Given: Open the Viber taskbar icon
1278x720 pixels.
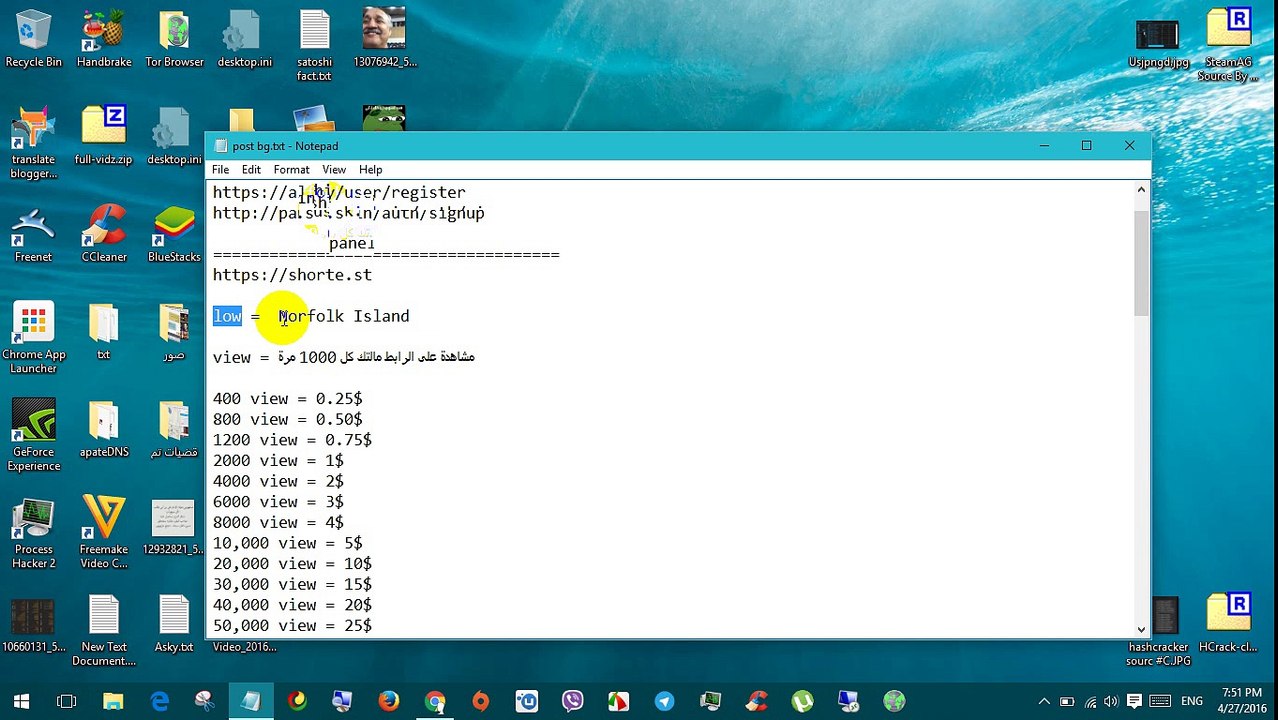Looking at the screenshot, I should pyautogui.click(x=572, y=701).
